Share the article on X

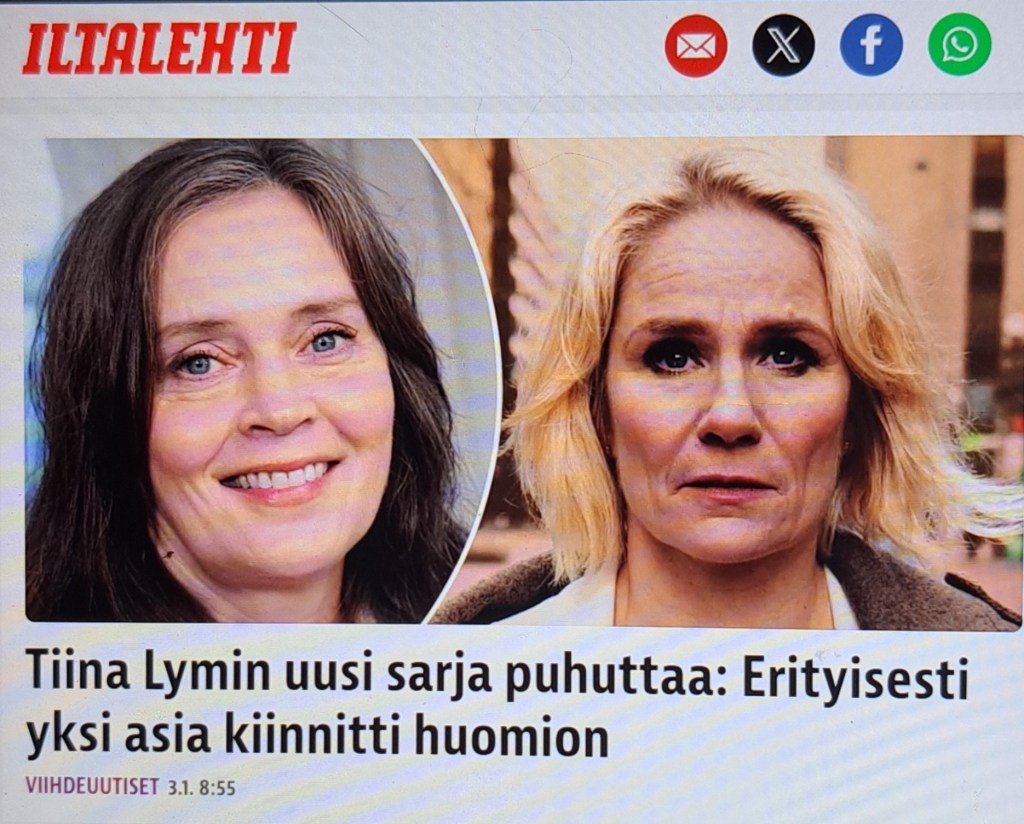pyautogui.click(x=783, y=46)
